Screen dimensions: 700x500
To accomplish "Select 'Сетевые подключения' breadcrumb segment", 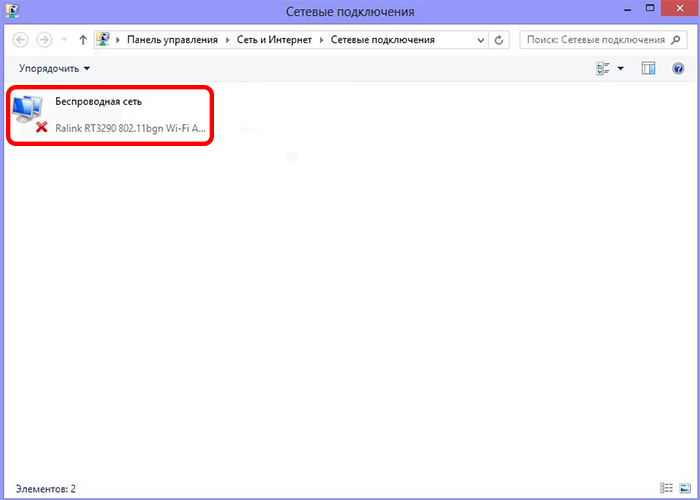I will (383, 40).
